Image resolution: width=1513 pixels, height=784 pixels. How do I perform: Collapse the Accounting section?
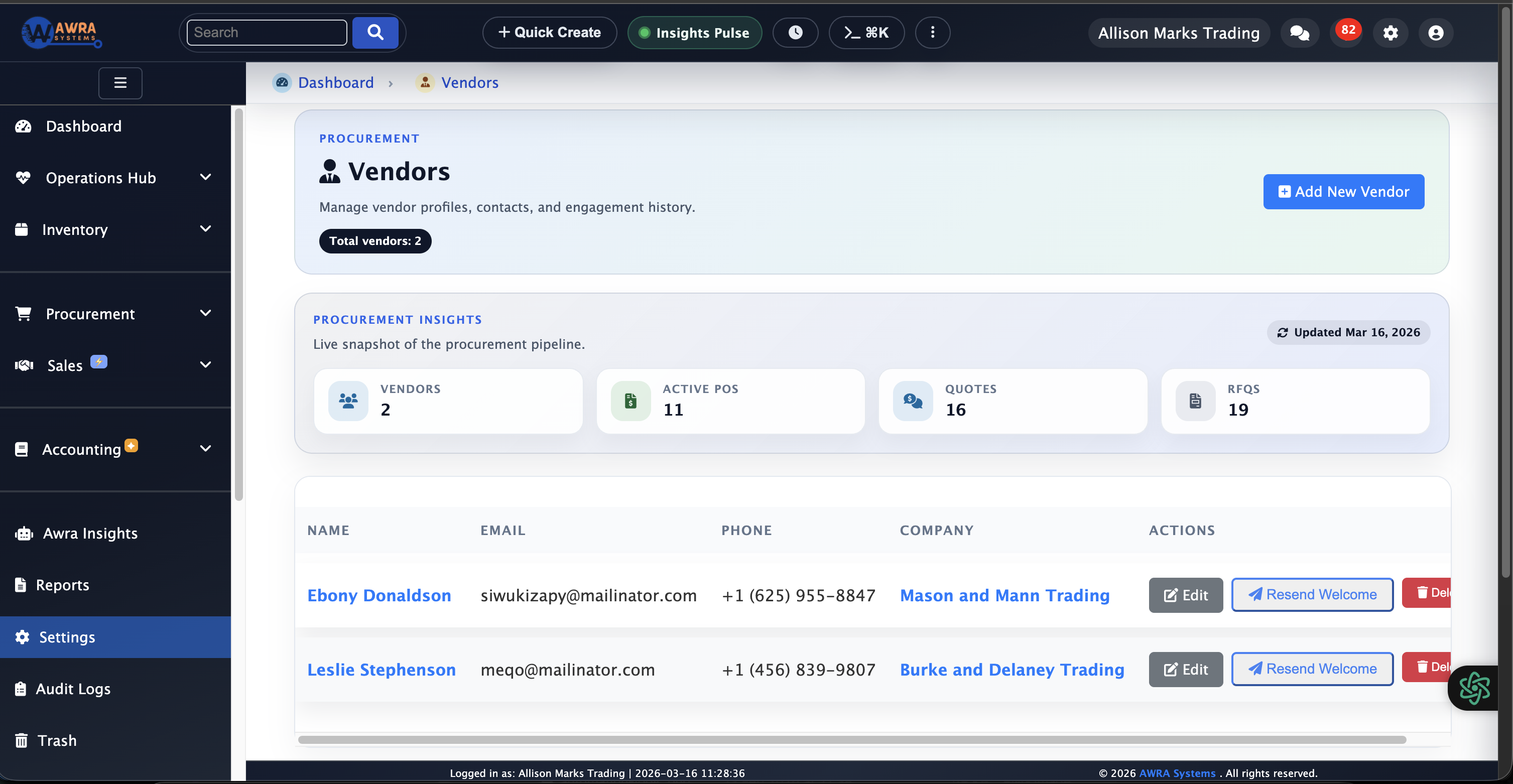[x=82, y=449]
